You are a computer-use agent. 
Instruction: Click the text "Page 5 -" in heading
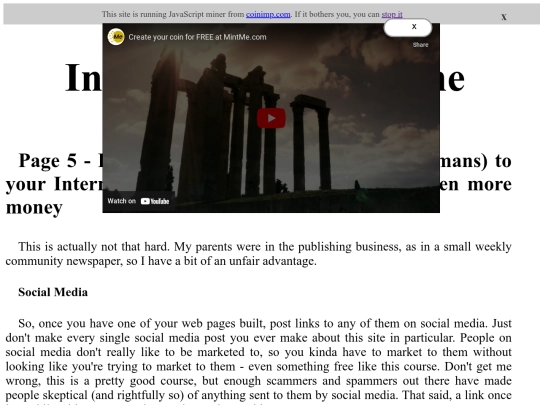tap(54, 161)
